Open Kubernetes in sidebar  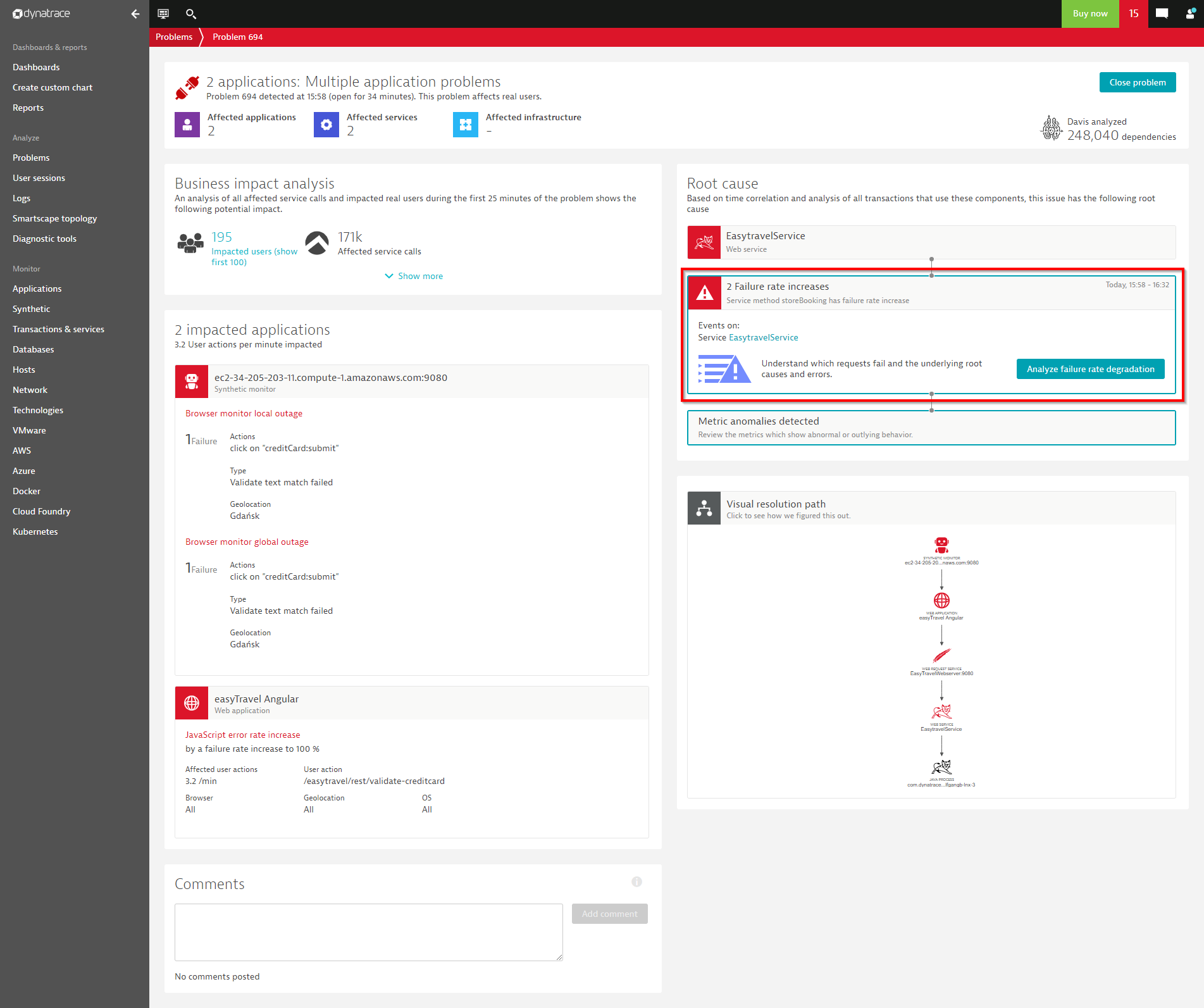click(x=35, y=532)
